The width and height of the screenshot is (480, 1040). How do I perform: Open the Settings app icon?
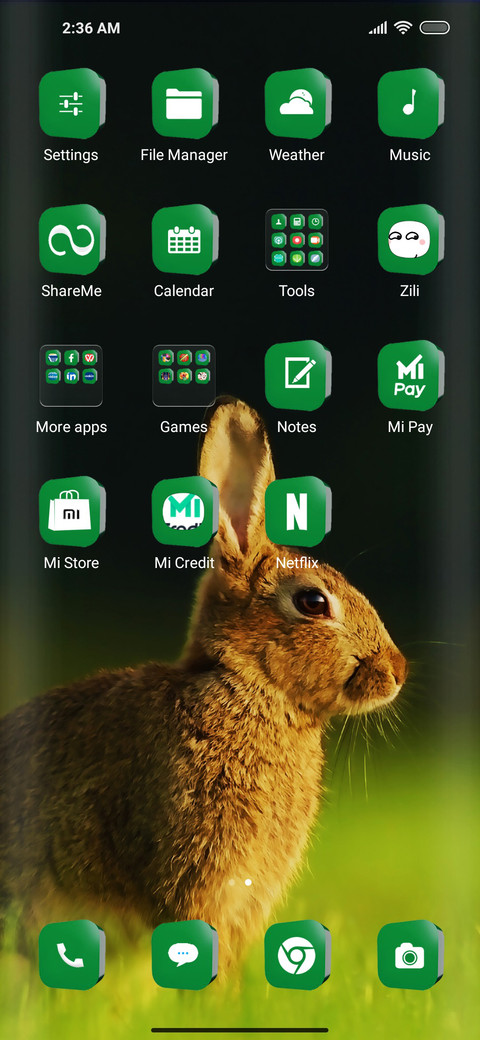(x=72, y=103)
